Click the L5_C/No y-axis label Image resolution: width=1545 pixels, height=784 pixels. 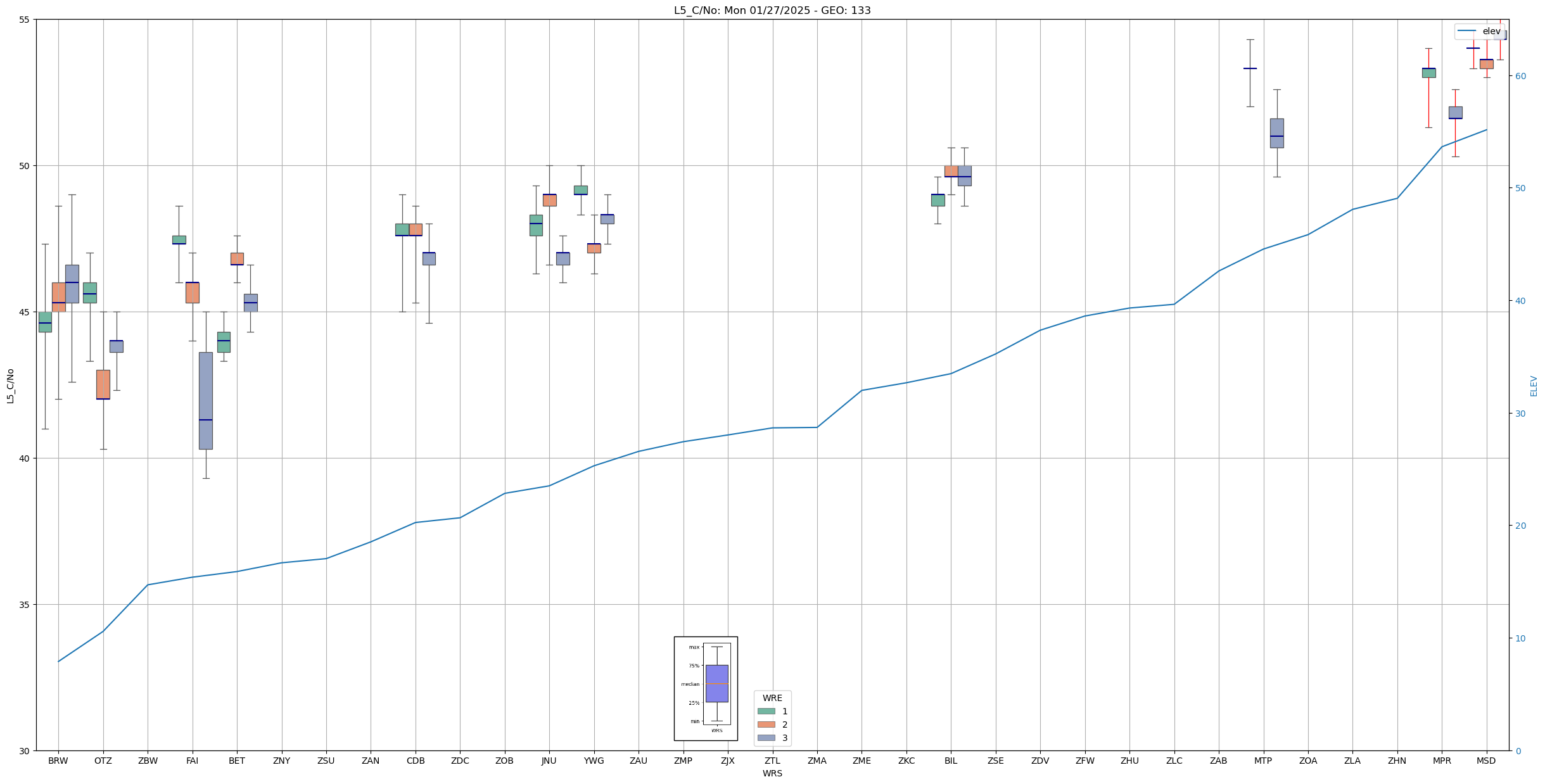10,386
